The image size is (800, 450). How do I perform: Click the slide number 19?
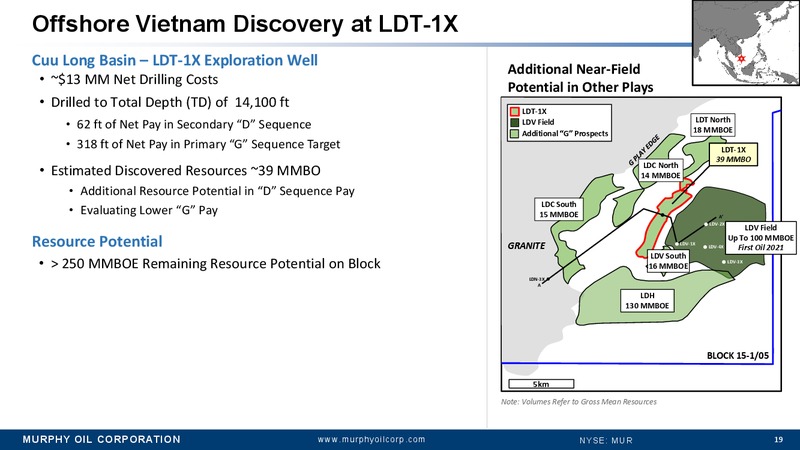coord(779,439)
